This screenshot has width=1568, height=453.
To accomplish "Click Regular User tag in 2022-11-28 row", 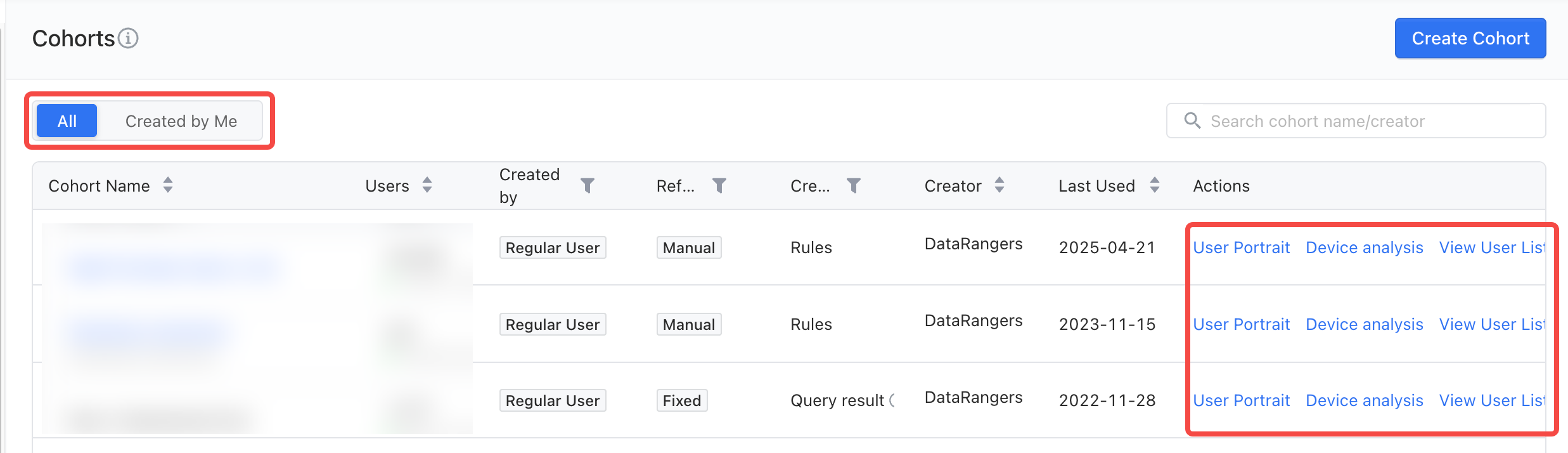I will pyautogui.click(x=553, y=400).
